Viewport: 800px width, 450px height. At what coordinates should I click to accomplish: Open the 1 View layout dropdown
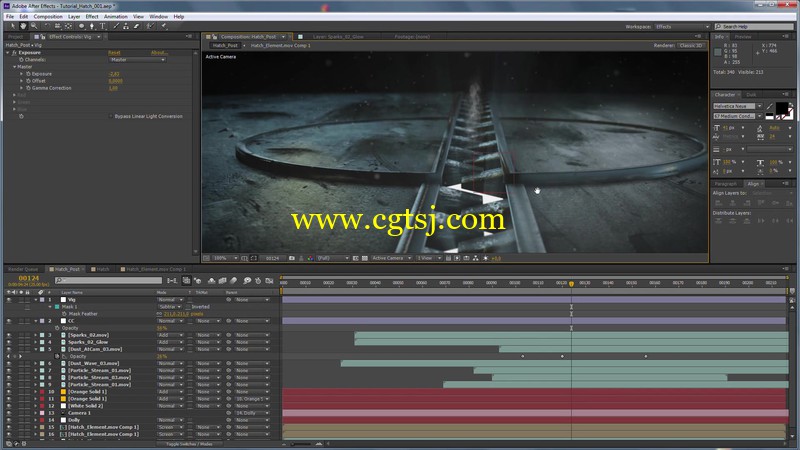point(429,258)
